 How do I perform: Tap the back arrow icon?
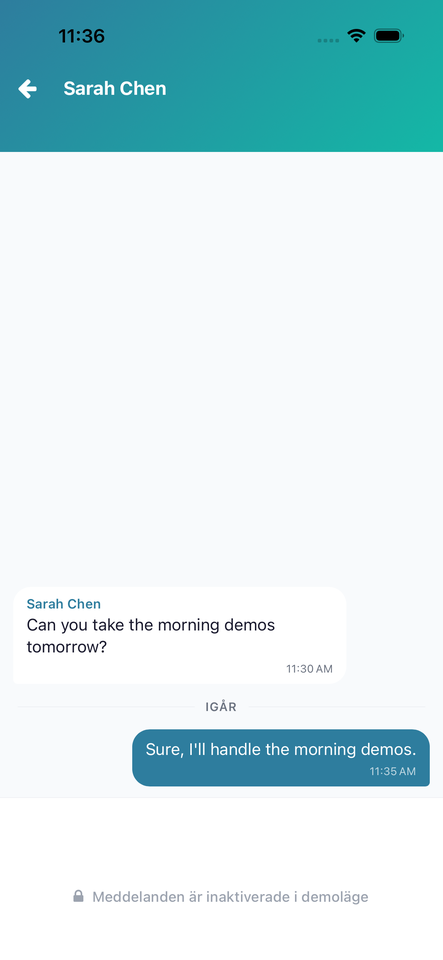(28, 89)
